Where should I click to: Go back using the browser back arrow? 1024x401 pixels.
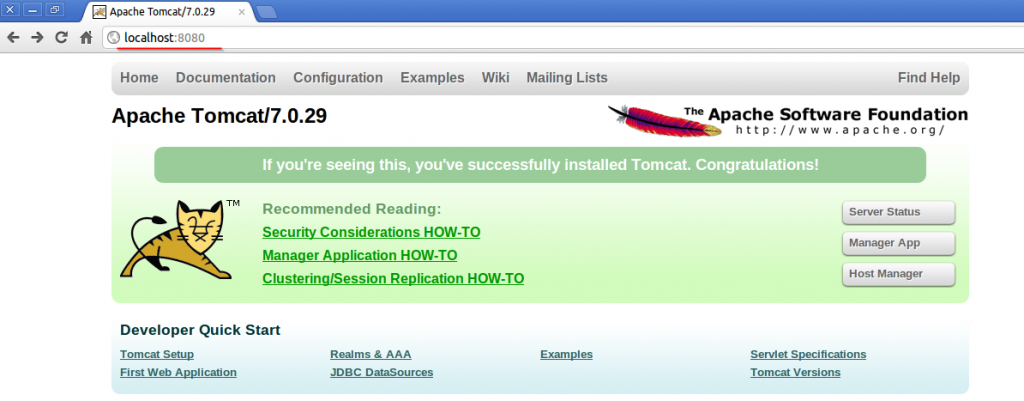tap(13, 38)
